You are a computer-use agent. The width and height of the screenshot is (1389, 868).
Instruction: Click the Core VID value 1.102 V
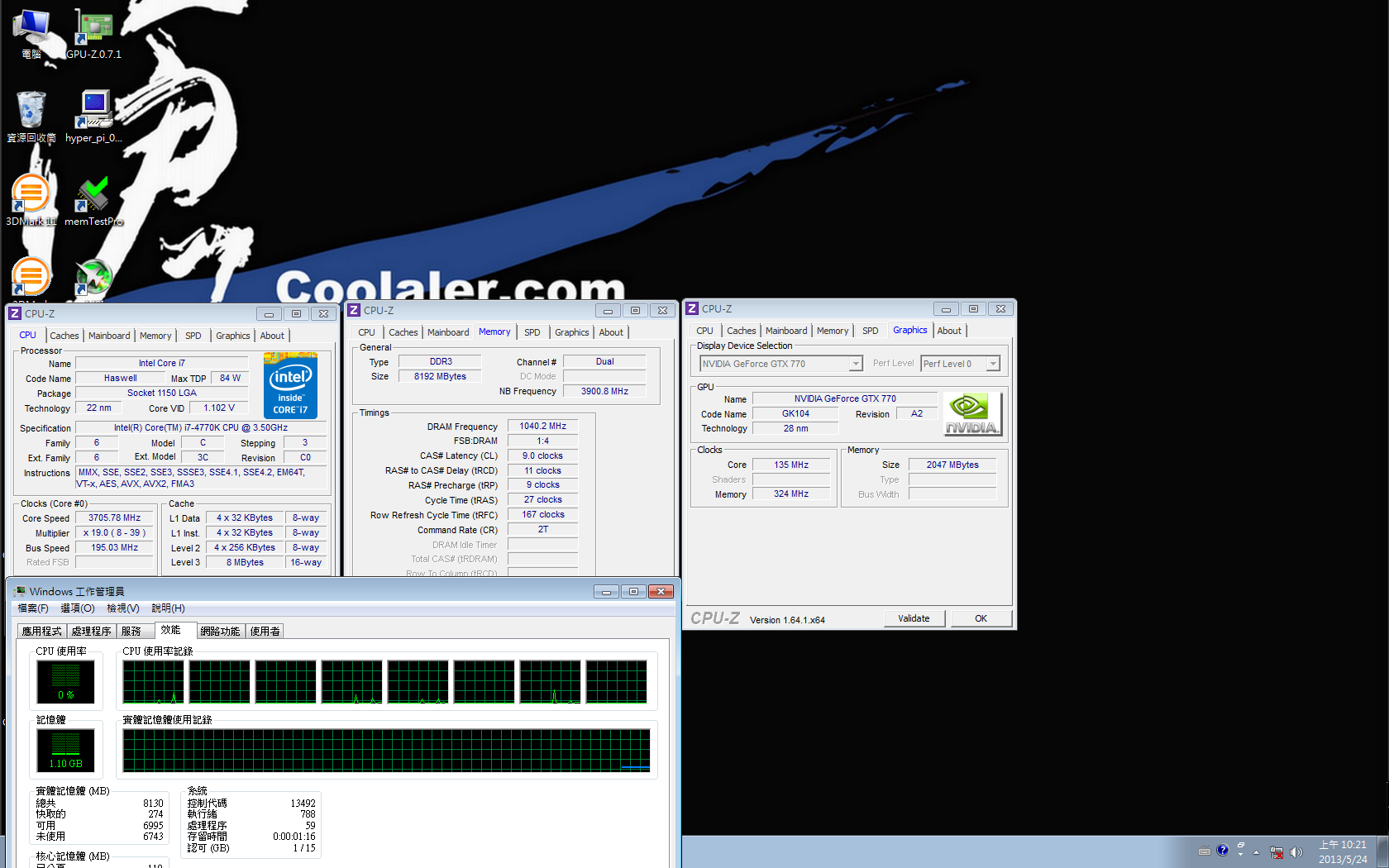coord(219,408)
